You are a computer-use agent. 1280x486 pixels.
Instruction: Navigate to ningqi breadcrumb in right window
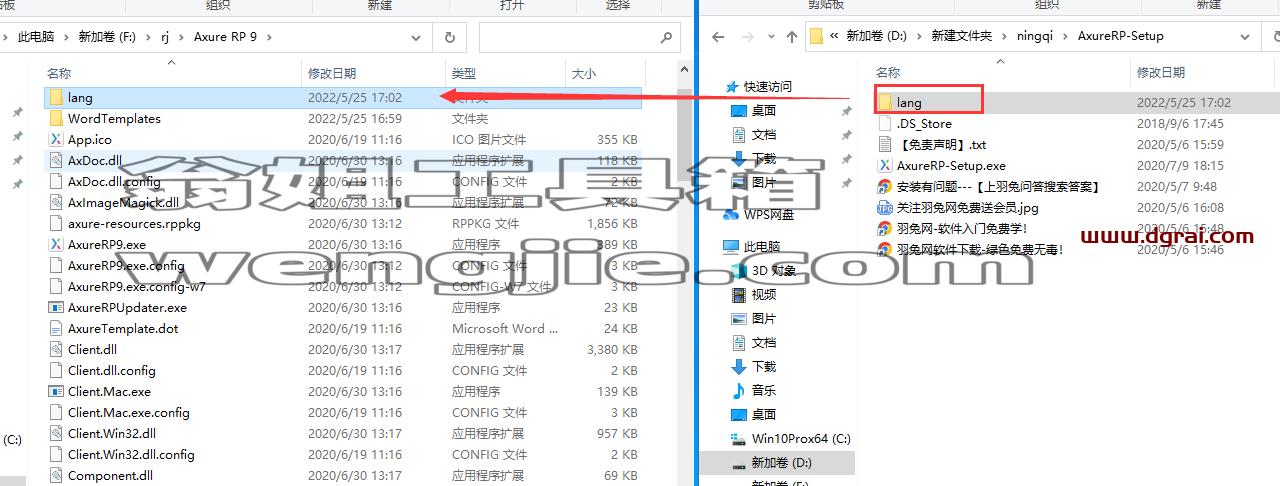coord(1036,36)
